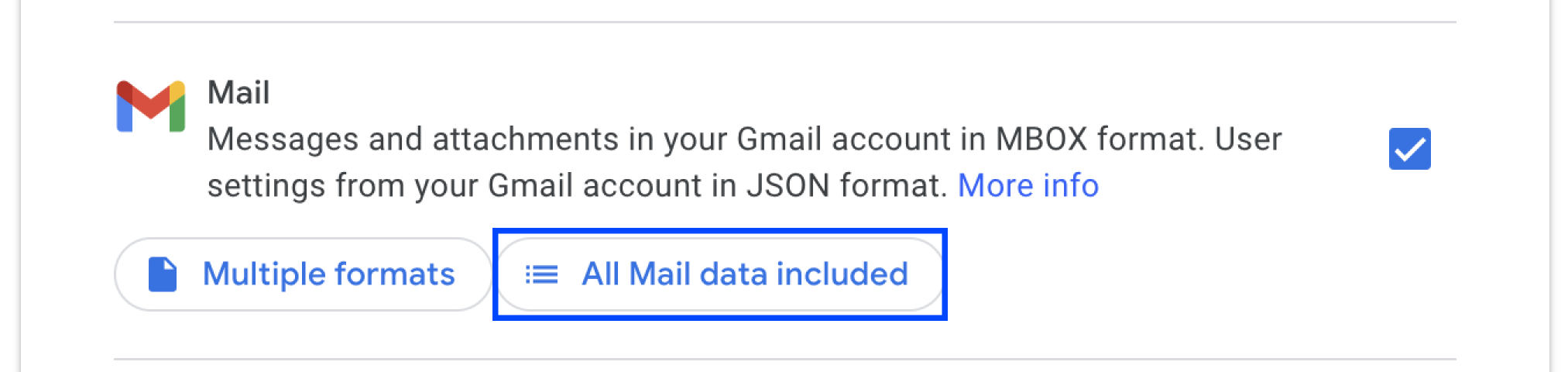Click the All Mail data included label text
This screenshot has width=1568, height=372.
tap(745, 274)
